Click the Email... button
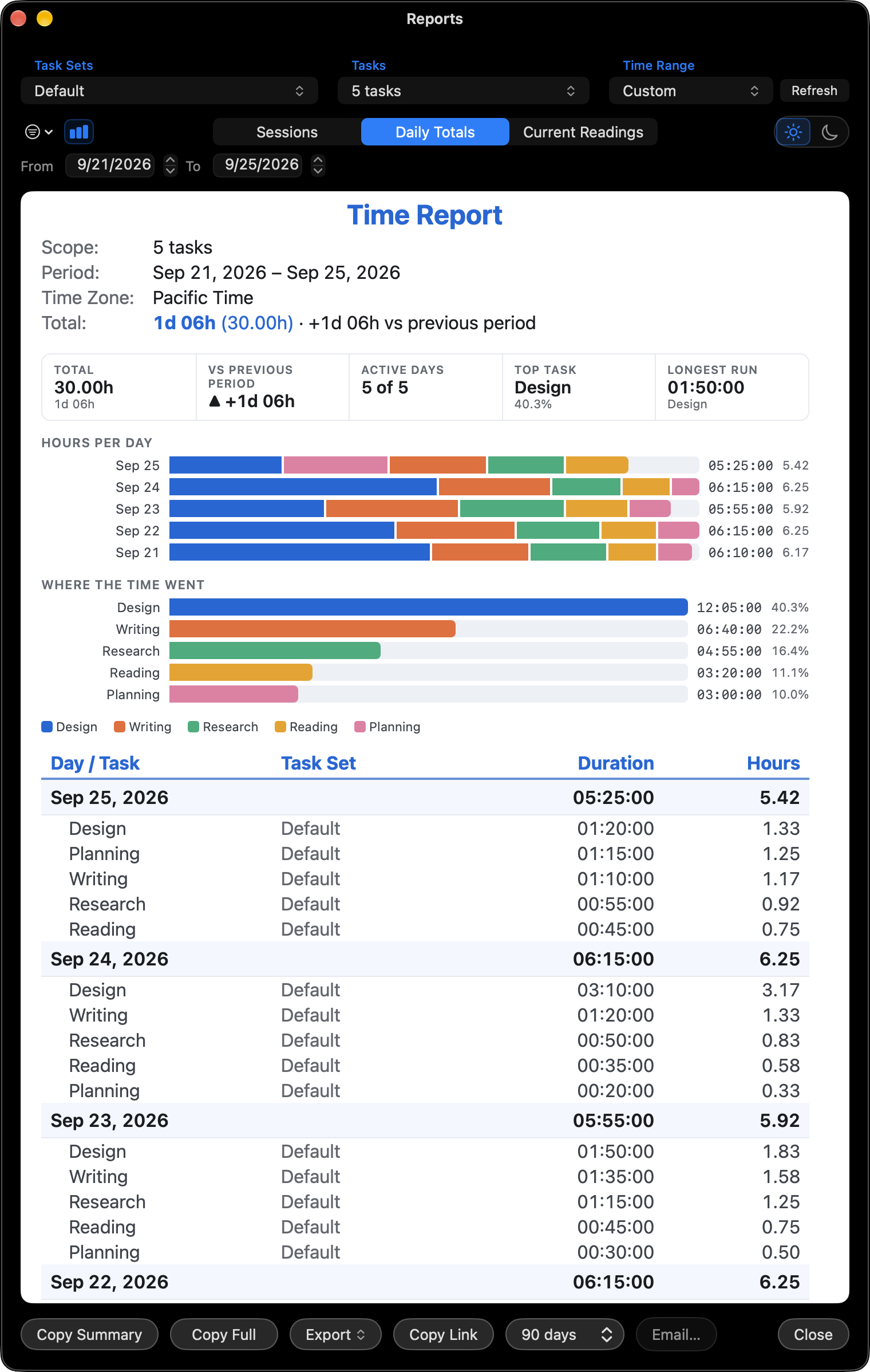 click(676, 1335)
